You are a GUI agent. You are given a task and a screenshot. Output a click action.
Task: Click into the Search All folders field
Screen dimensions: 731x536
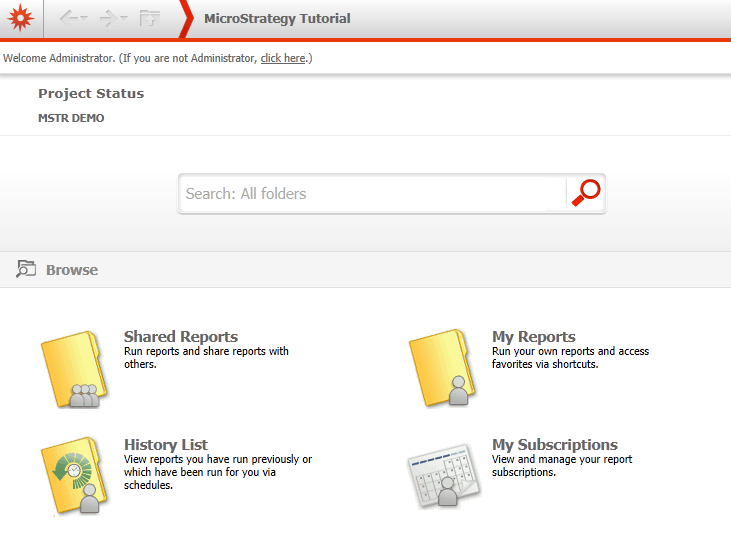(370, 194)
